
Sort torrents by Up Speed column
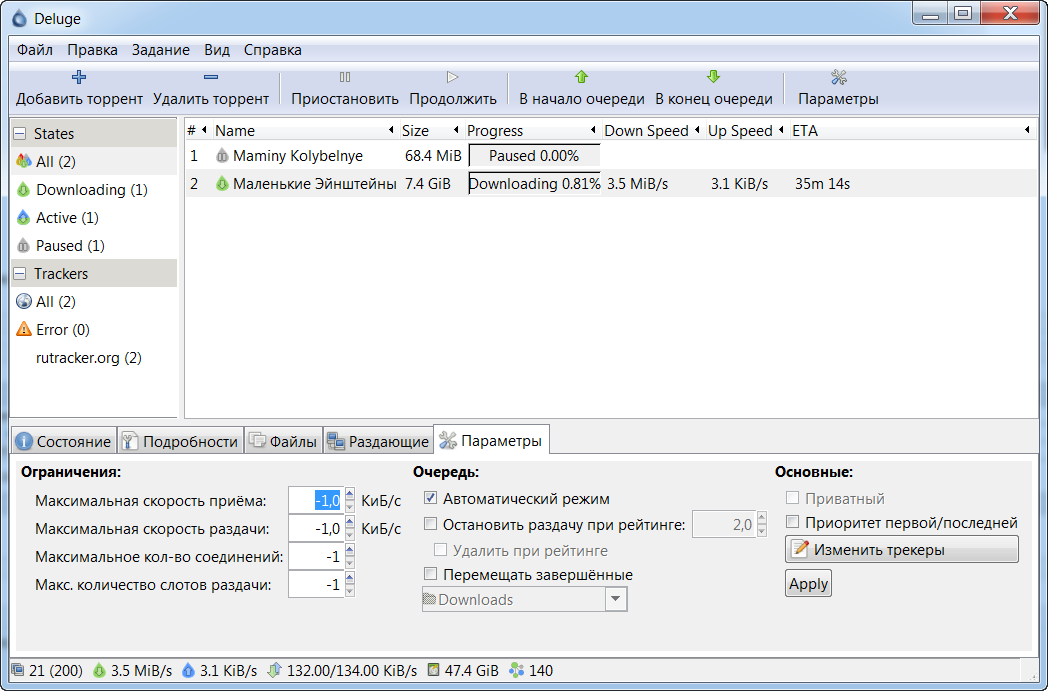pyautogui.click(x=746, y=130)
